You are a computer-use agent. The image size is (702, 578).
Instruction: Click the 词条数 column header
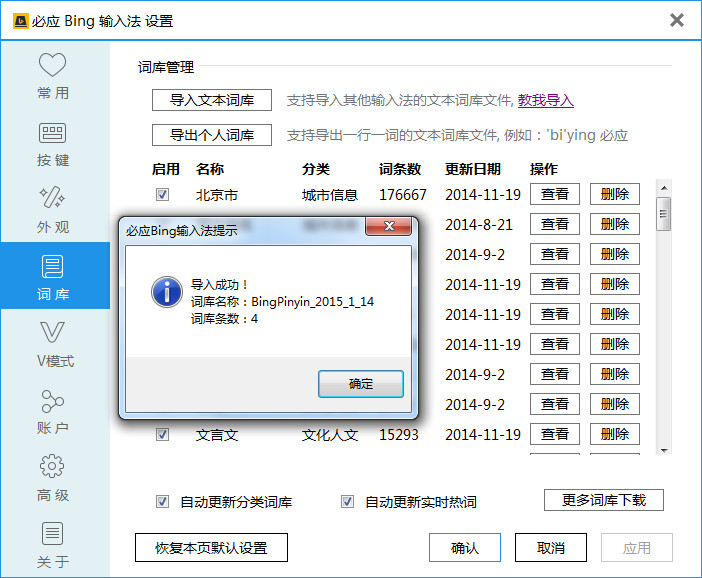tap(400, 169)
